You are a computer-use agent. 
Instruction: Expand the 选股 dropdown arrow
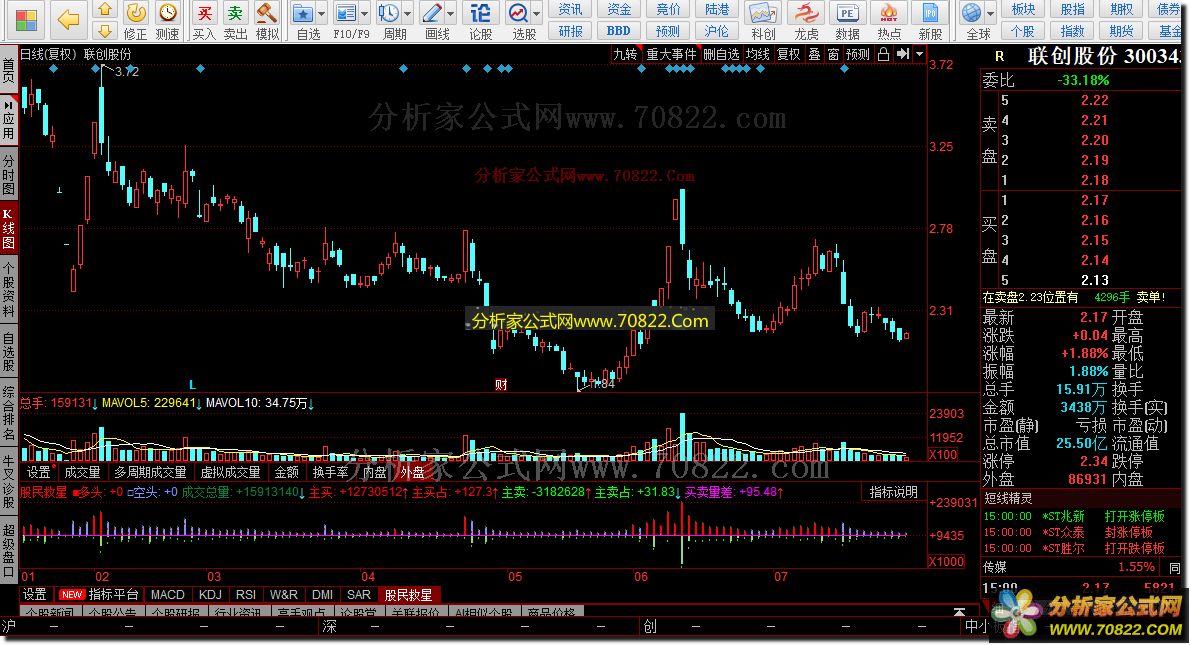[x=536, y=14]
